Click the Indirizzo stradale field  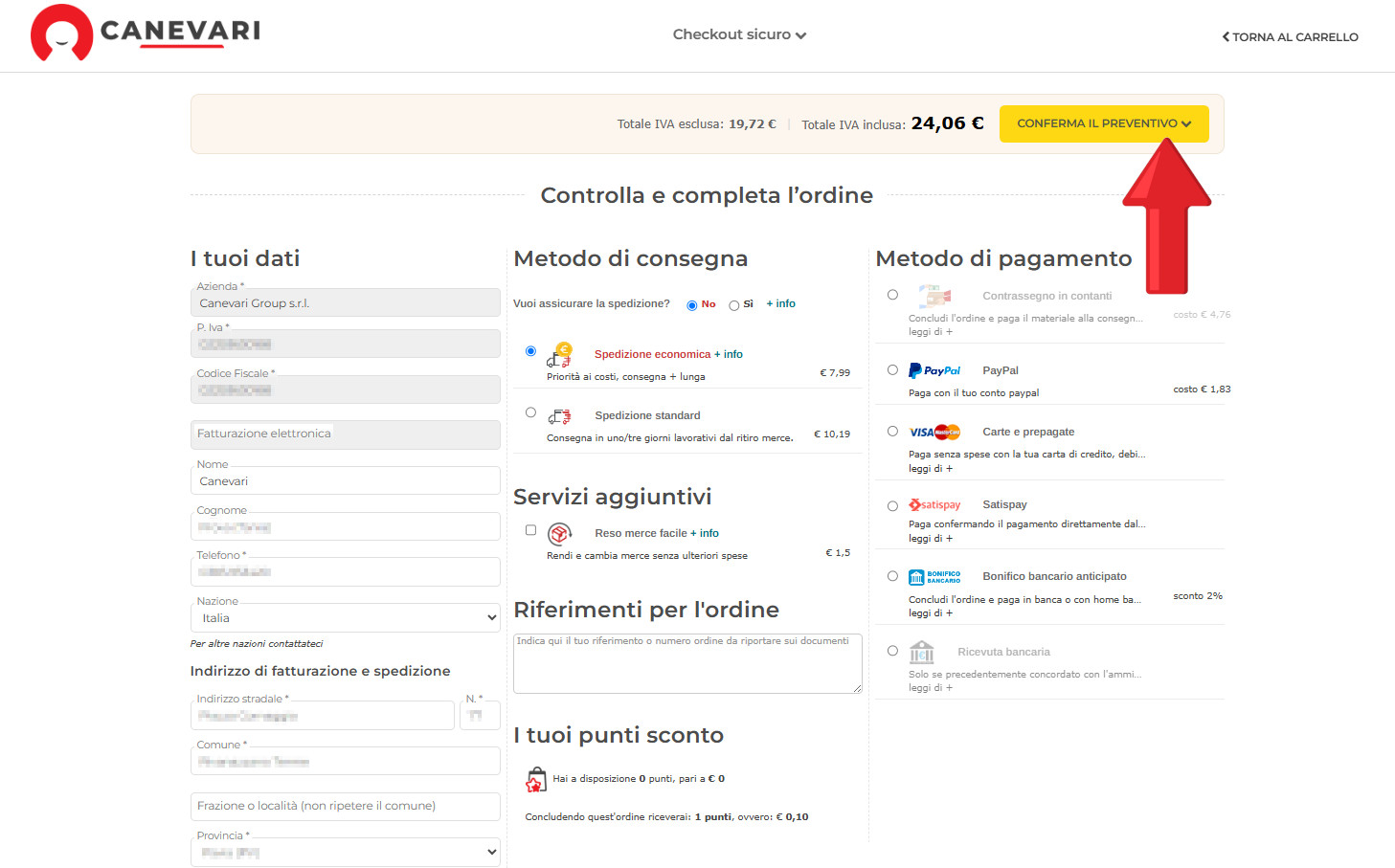tap(323, 715)
